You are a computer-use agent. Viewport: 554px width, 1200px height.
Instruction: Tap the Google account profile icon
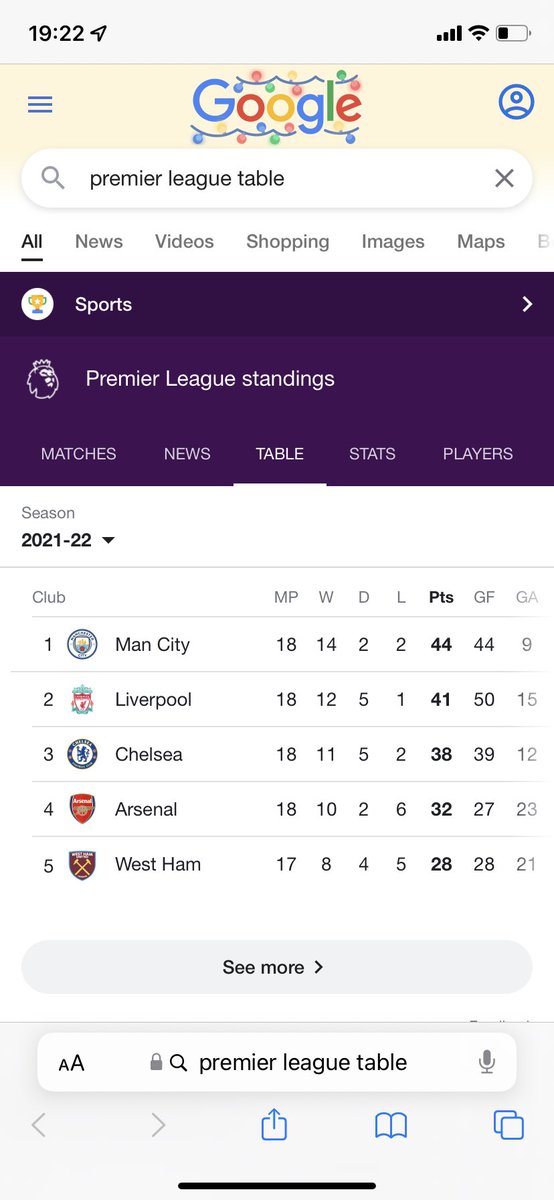coord(516,102)
